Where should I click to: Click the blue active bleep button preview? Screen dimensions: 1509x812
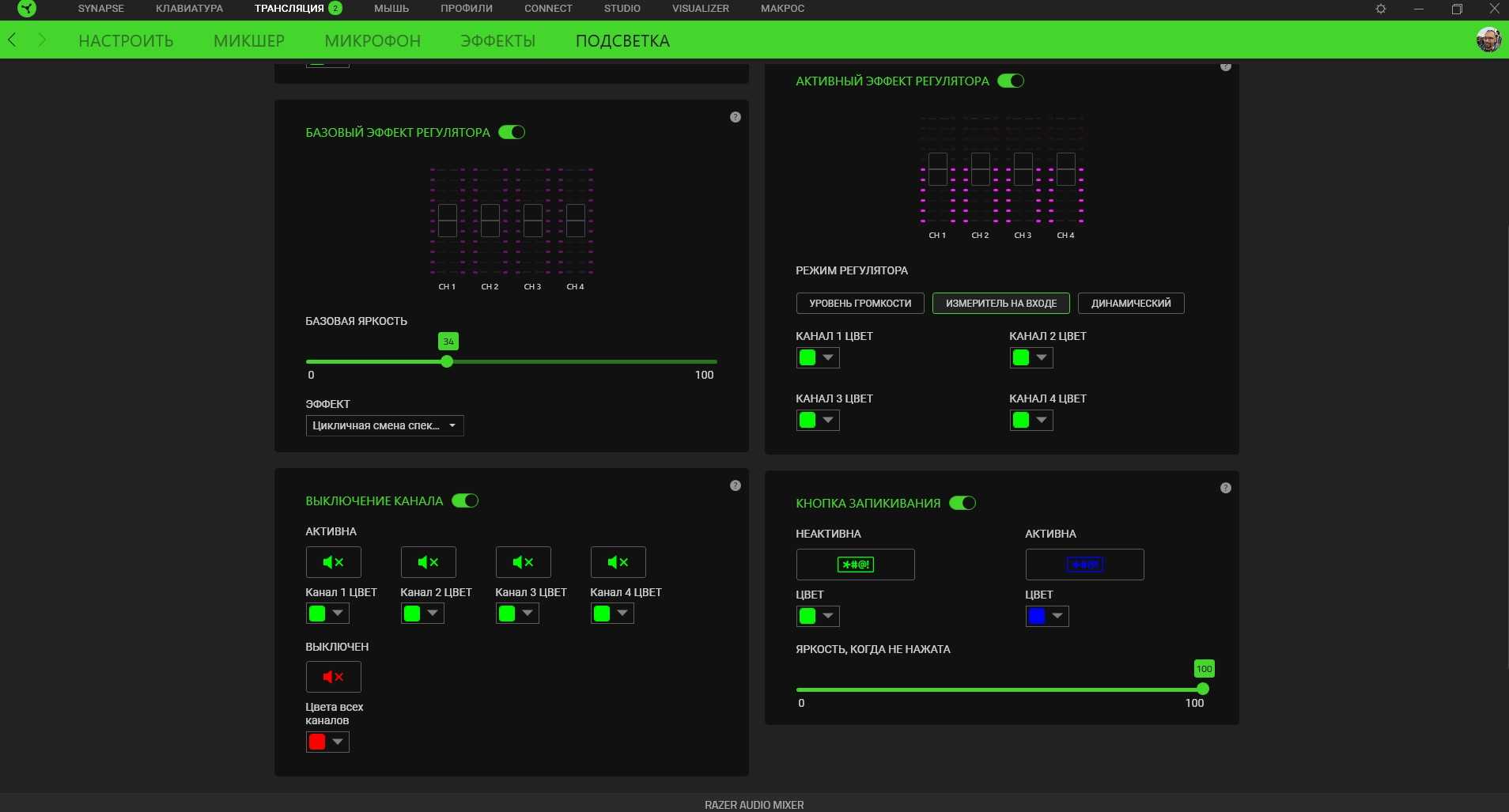coord(1084,565)
